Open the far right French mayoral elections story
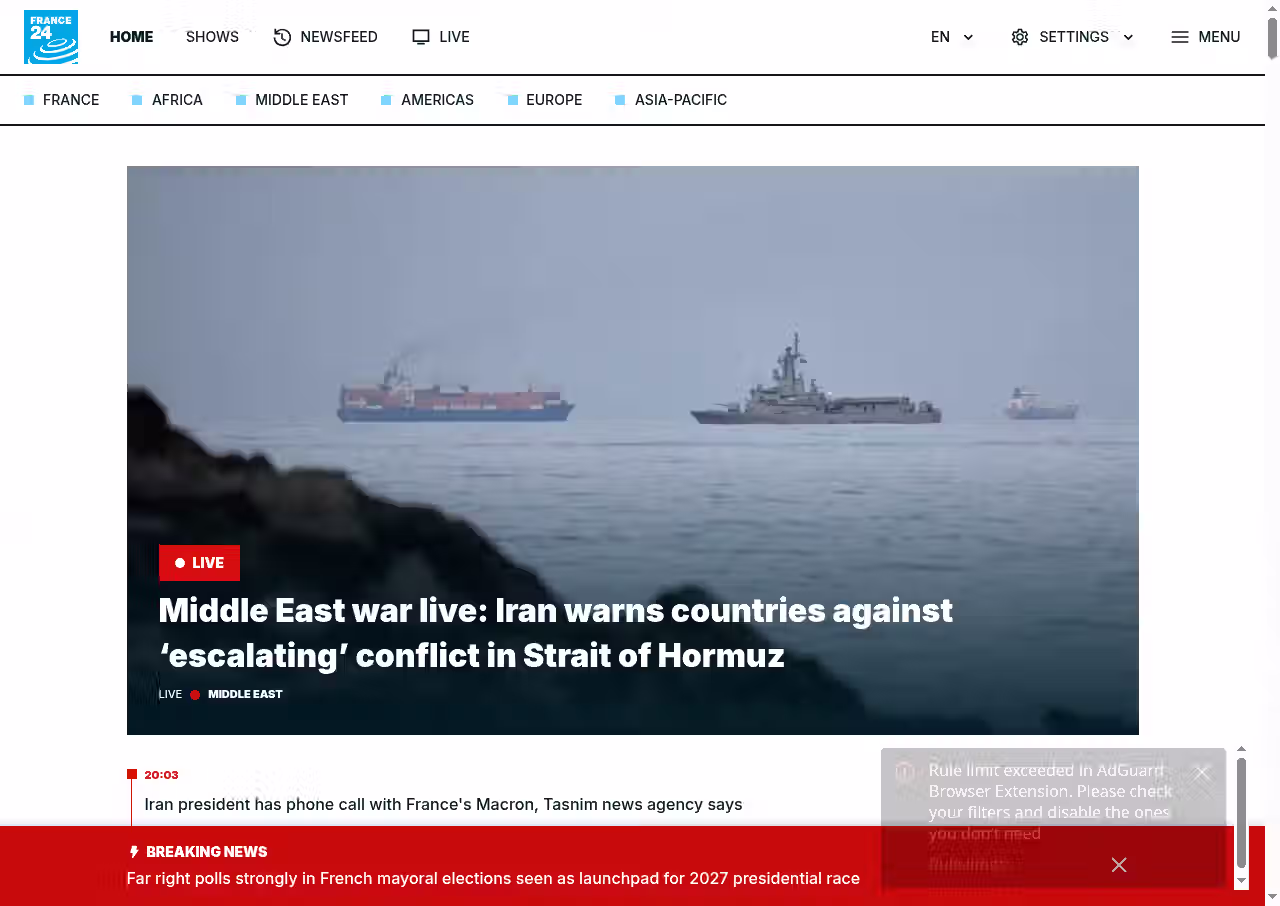1280x906 pixels. (x=493, y=878)
